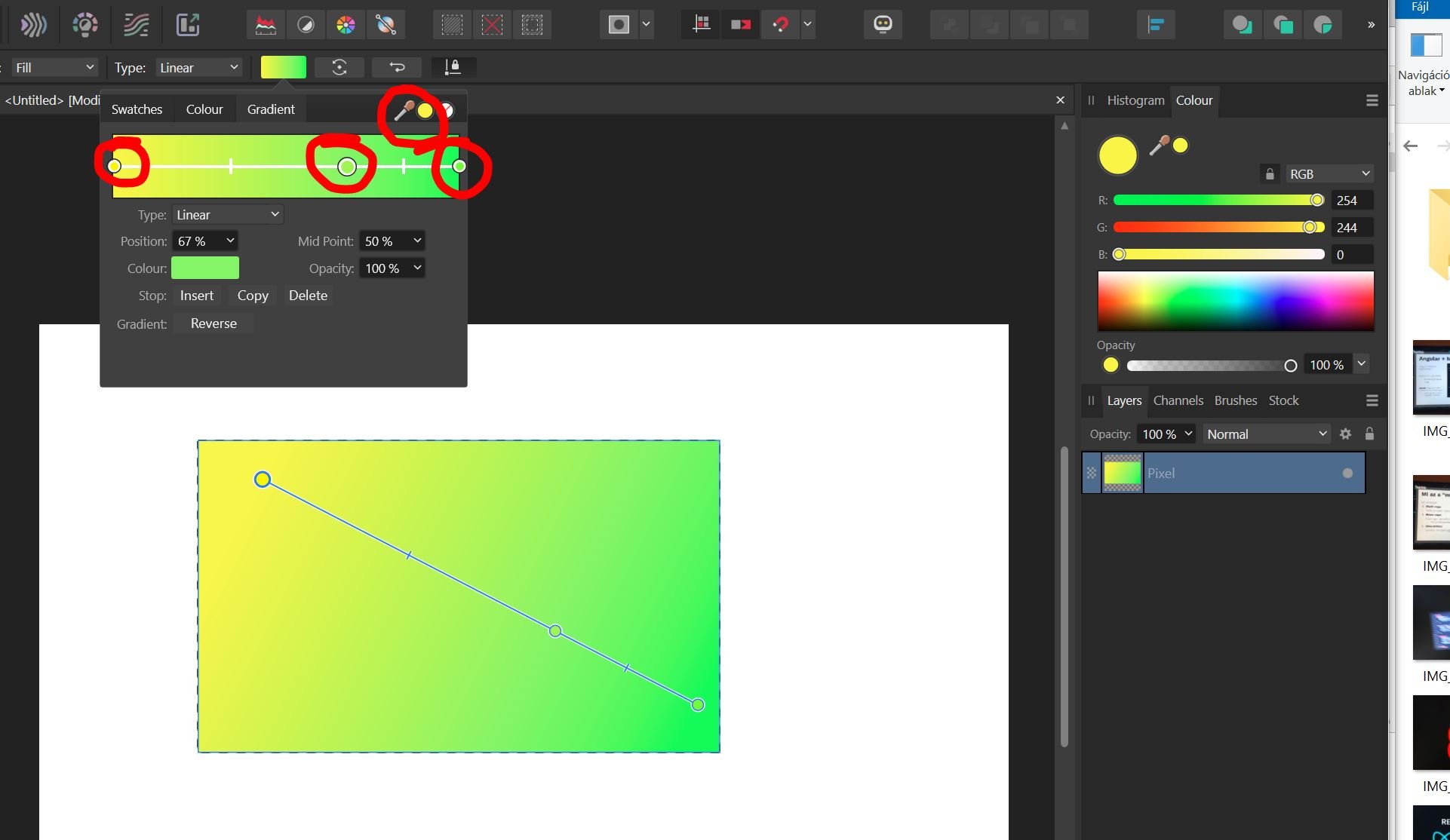Click the Assistant robot icon

pos(883,25)
